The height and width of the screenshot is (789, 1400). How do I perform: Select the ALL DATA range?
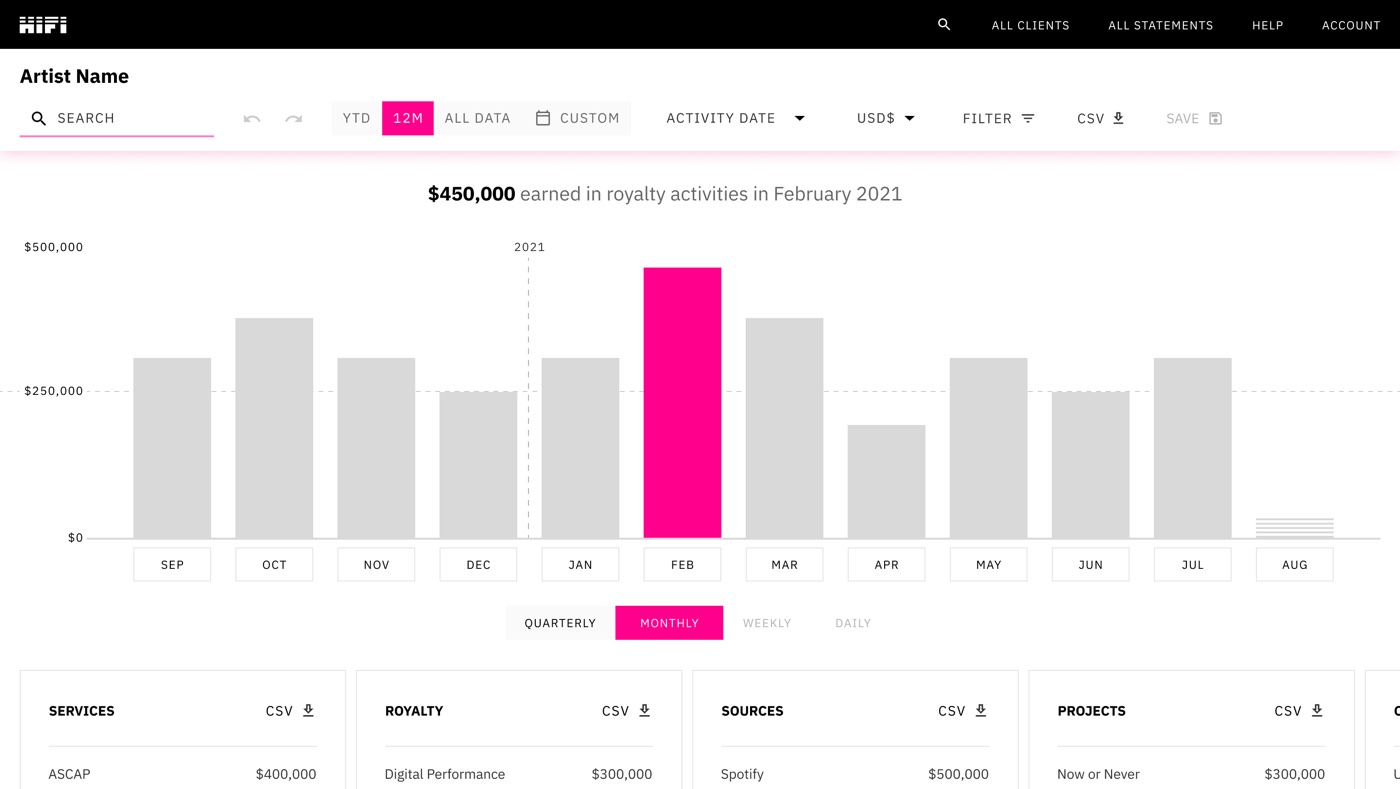pos(478,118)
